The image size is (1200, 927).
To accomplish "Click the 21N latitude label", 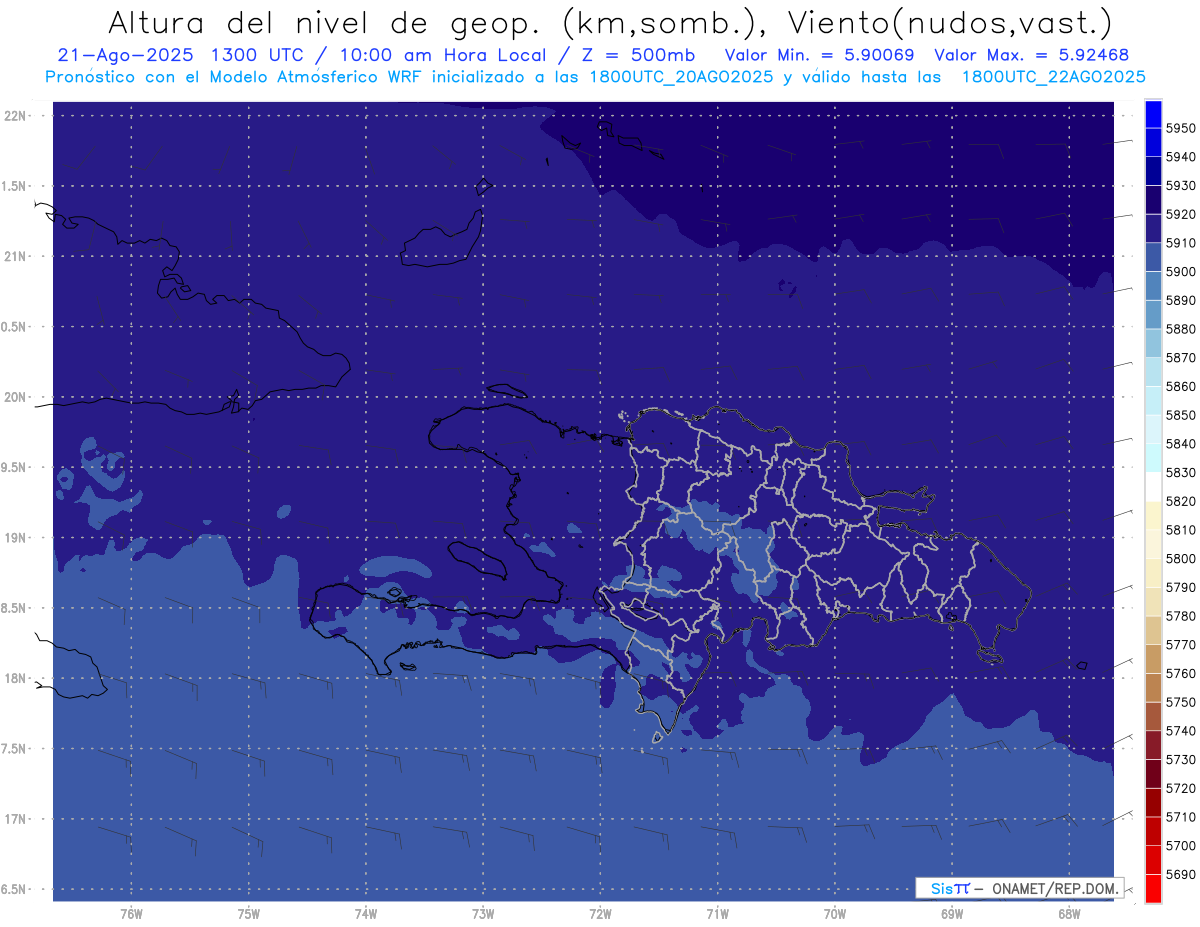I will 15,256.
